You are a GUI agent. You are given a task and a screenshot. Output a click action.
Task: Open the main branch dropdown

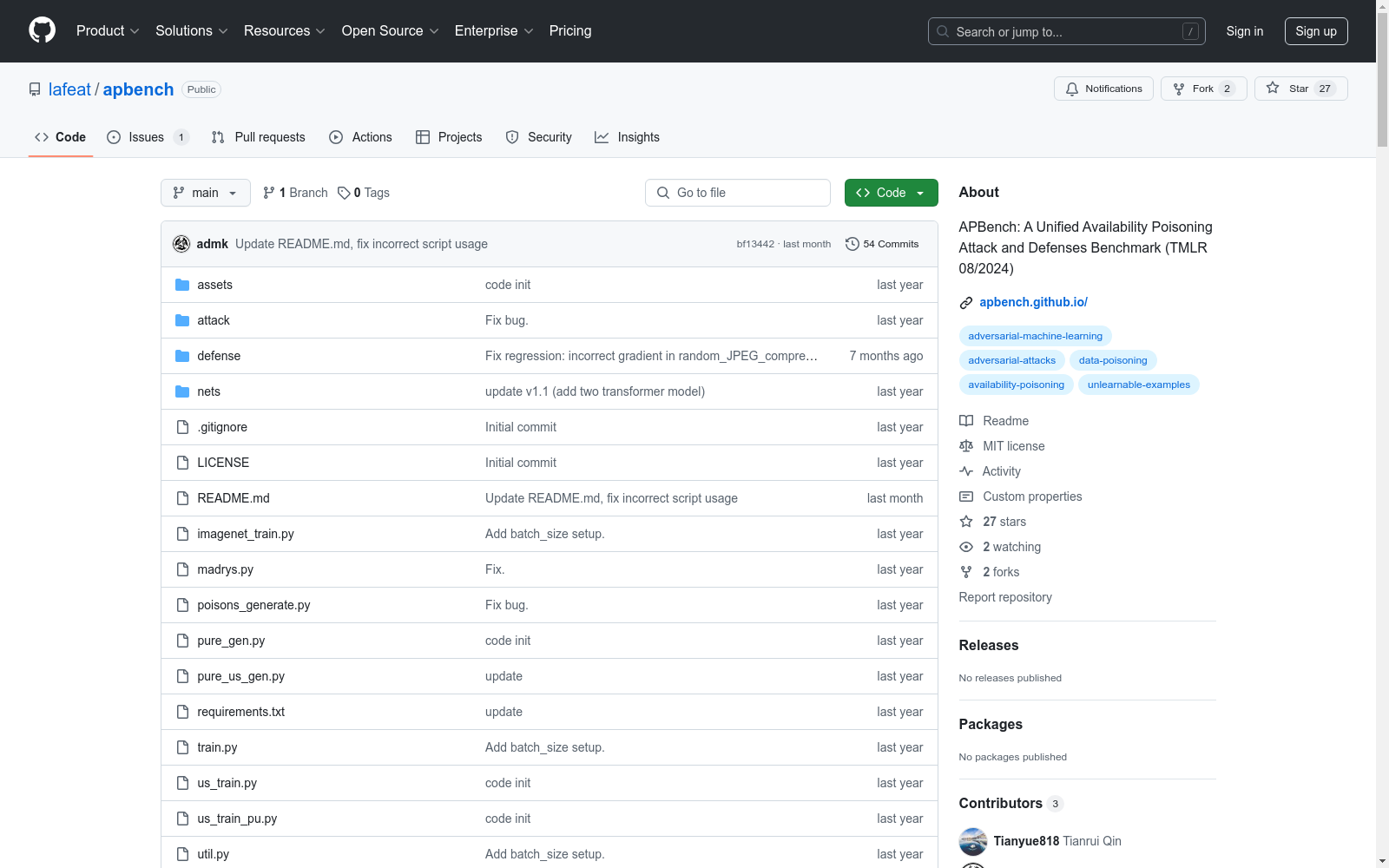click(205, 193)
